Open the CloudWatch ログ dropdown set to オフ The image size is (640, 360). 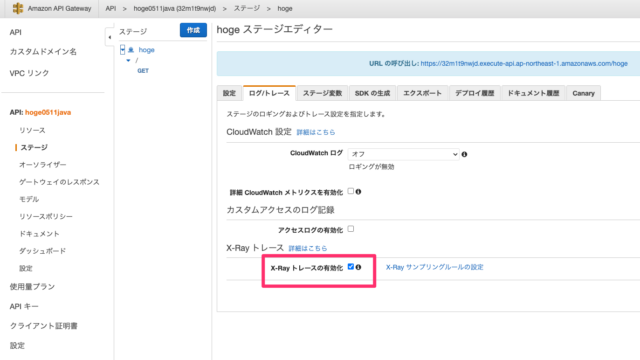[403, 154]
